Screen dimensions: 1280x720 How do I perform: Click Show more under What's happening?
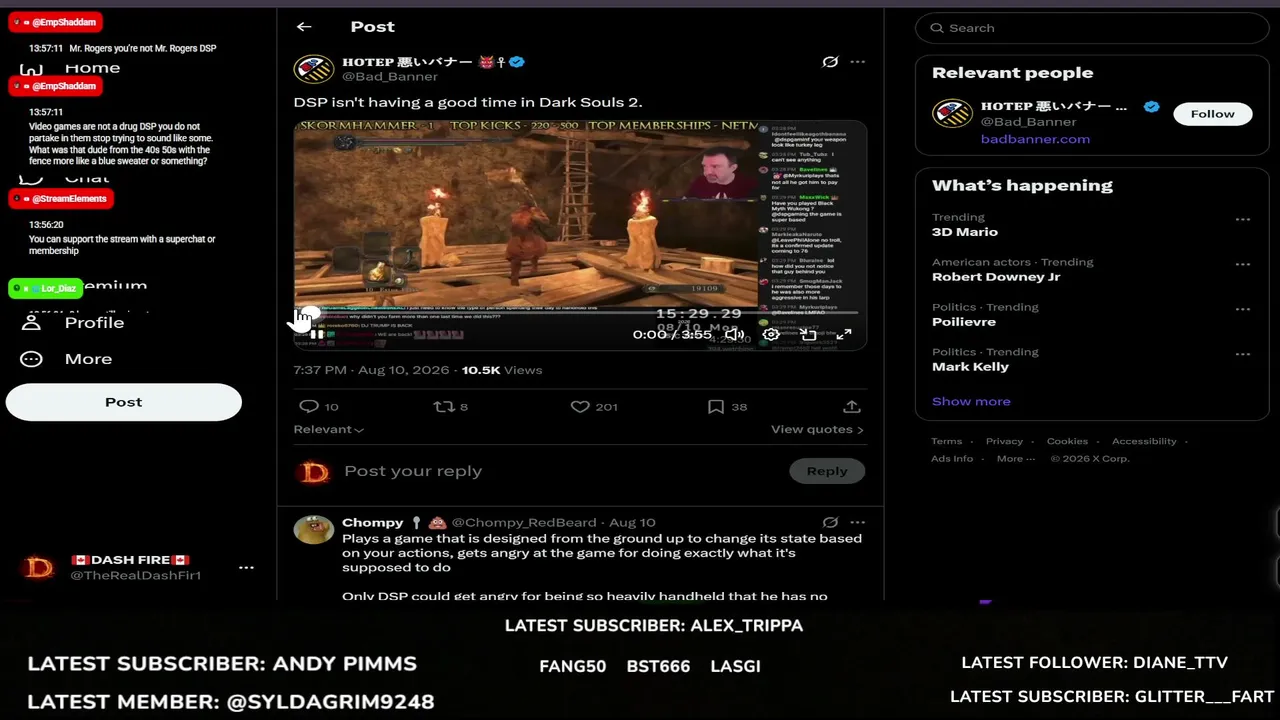pos(971,401)
